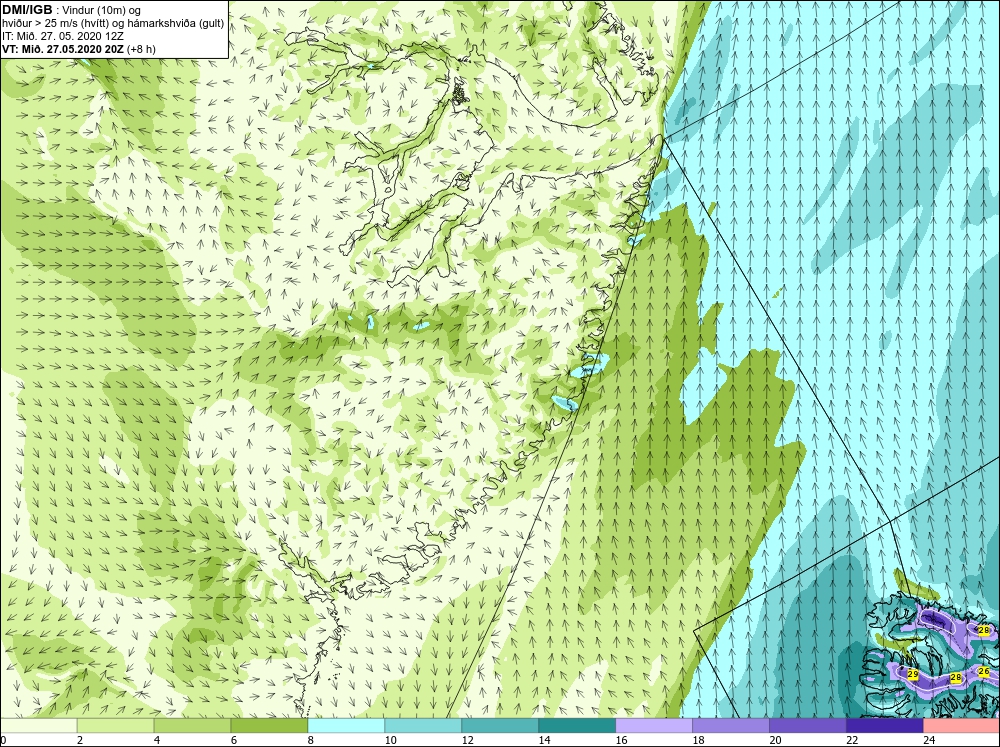Click the uppermost yellow 28 gust label

tap(983, 630)
